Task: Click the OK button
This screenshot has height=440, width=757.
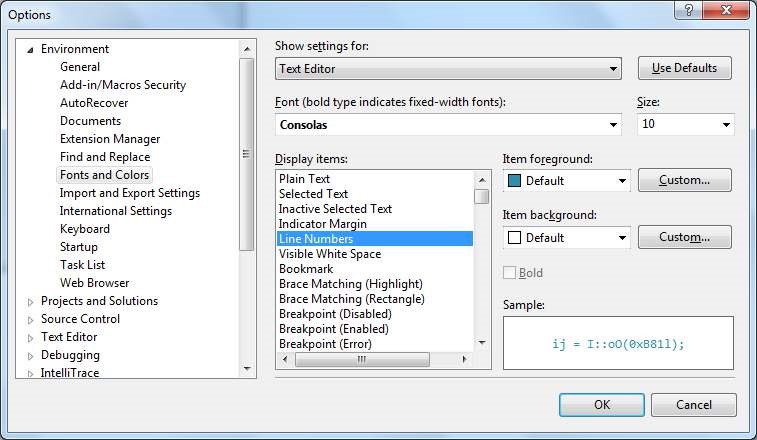Action: pyautogui.click(x=601, y=405)
